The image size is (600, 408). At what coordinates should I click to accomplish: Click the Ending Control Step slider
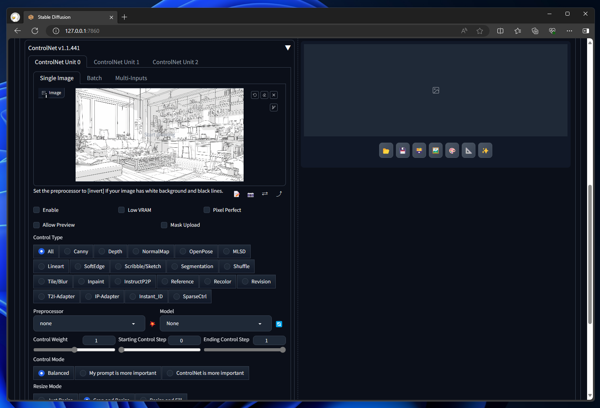tap(245, 350)
